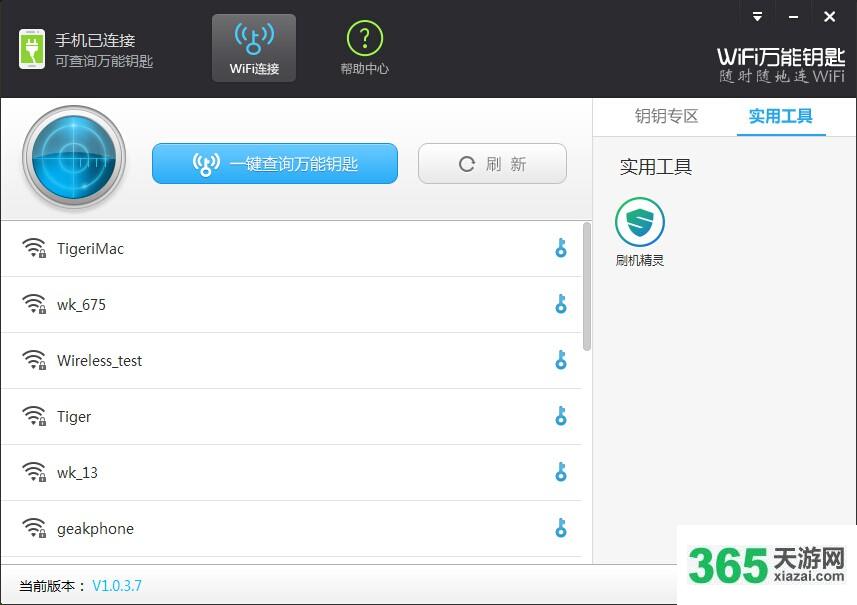Click the key icon beside wk_675
Image resolution: width=857 pixels, height=605 pixels.
(x=561, y=304)
